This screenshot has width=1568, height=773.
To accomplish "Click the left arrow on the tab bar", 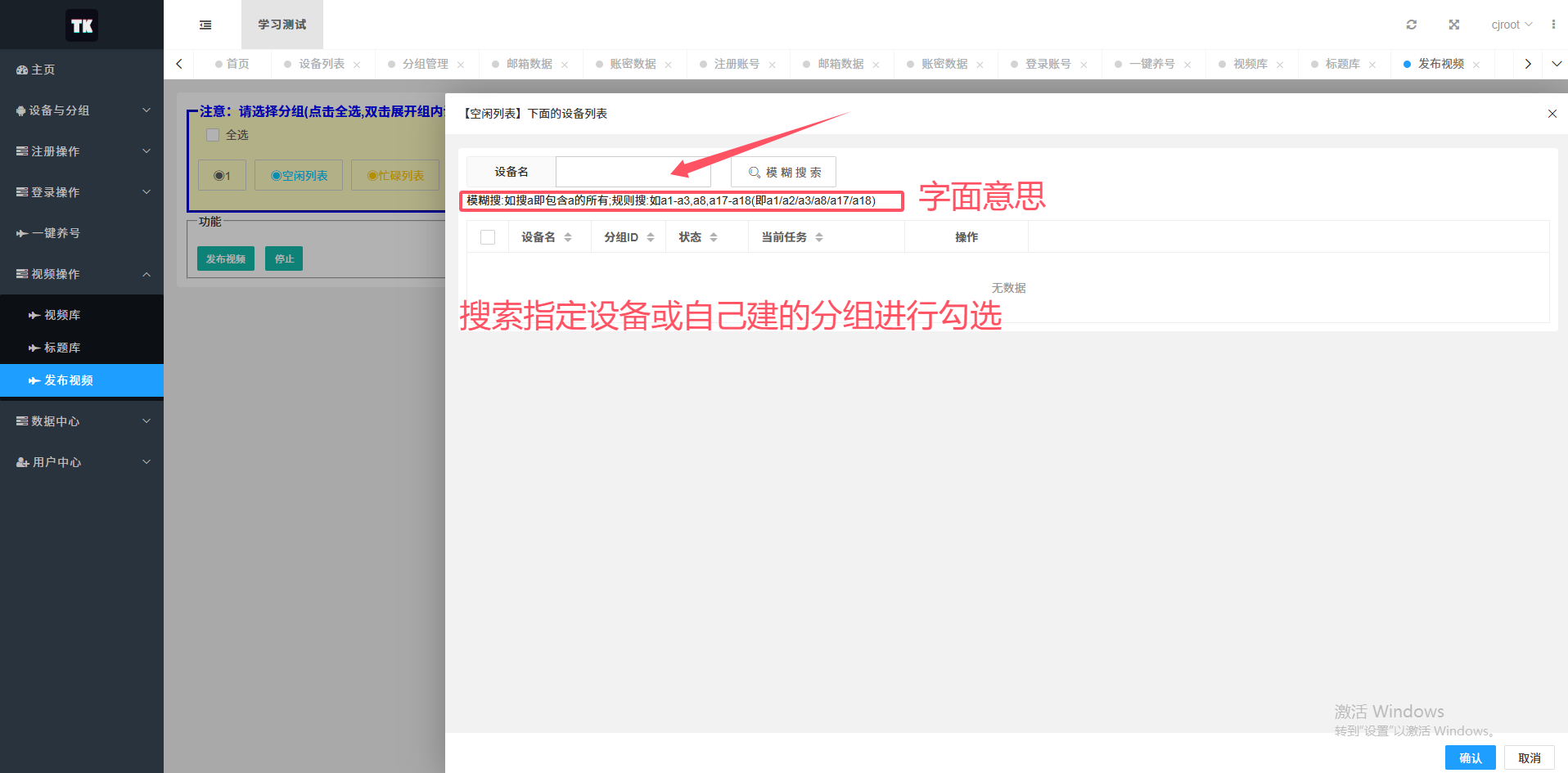I will pos(178,63).
